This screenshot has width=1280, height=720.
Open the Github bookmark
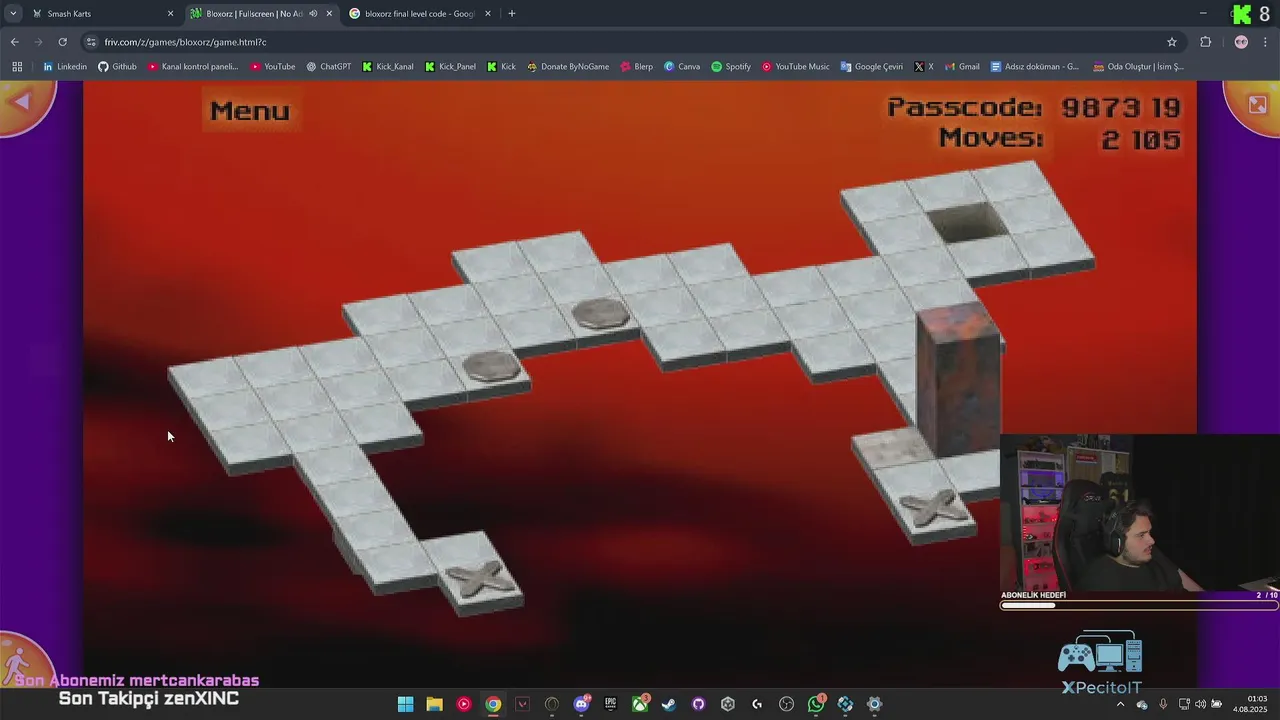(117, 67)
